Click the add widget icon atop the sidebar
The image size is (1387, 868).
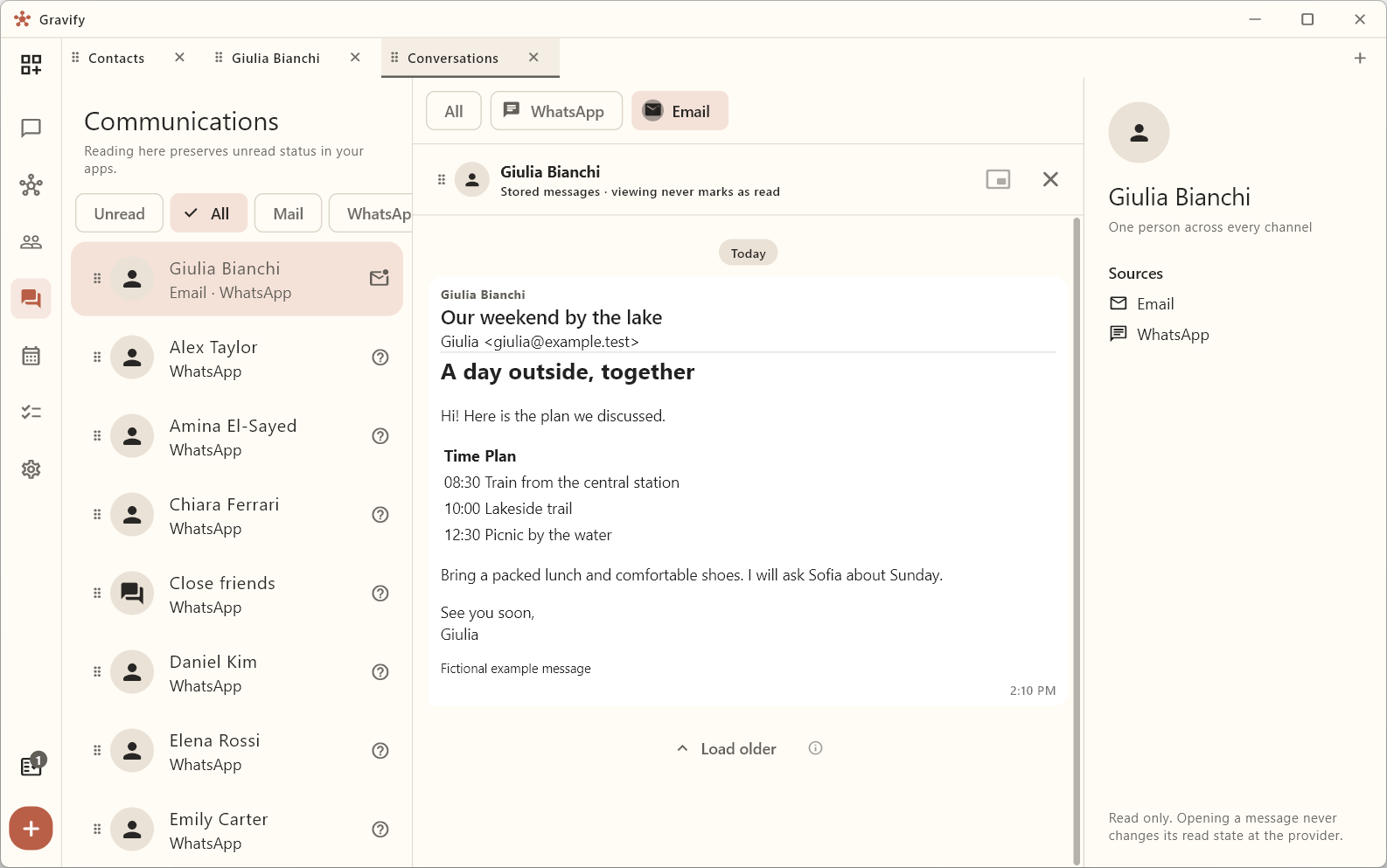(x=31, y=65)
